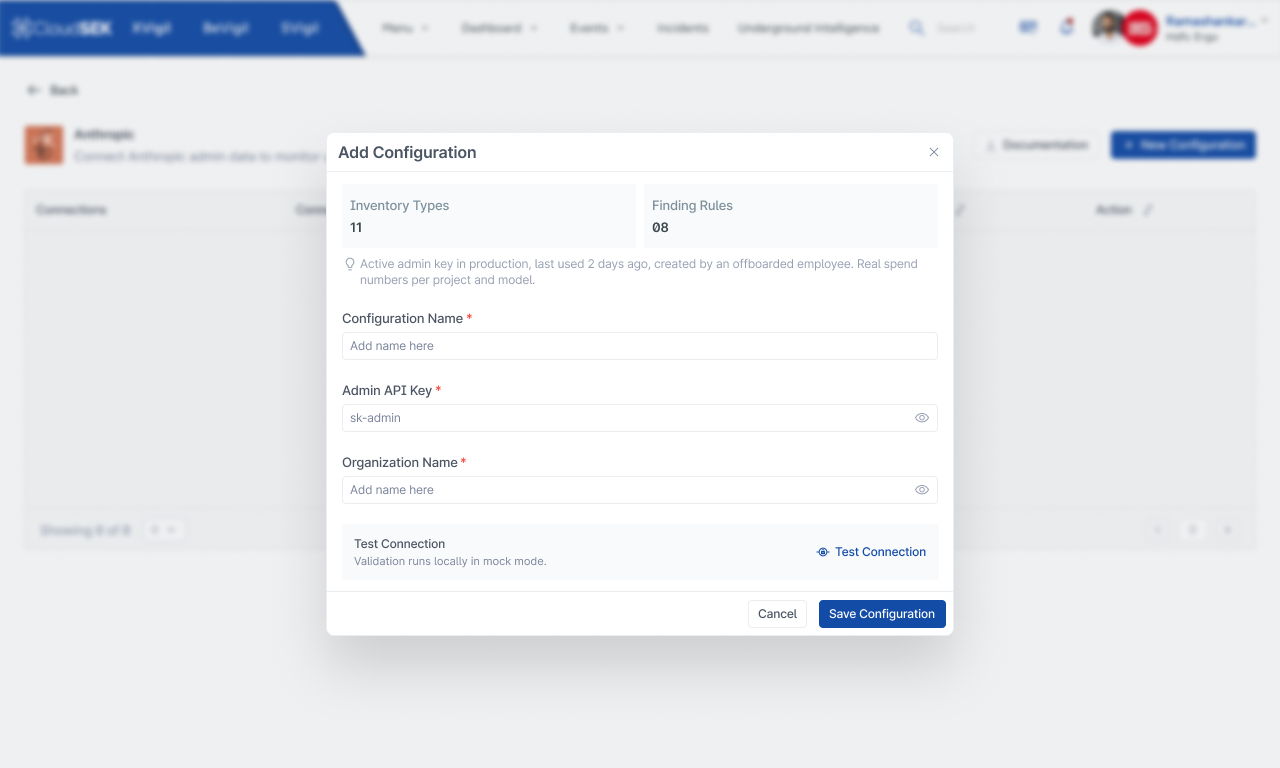Save Configuration button
The height and width of the screenshot is (768, 1280).
click(882, 614)
